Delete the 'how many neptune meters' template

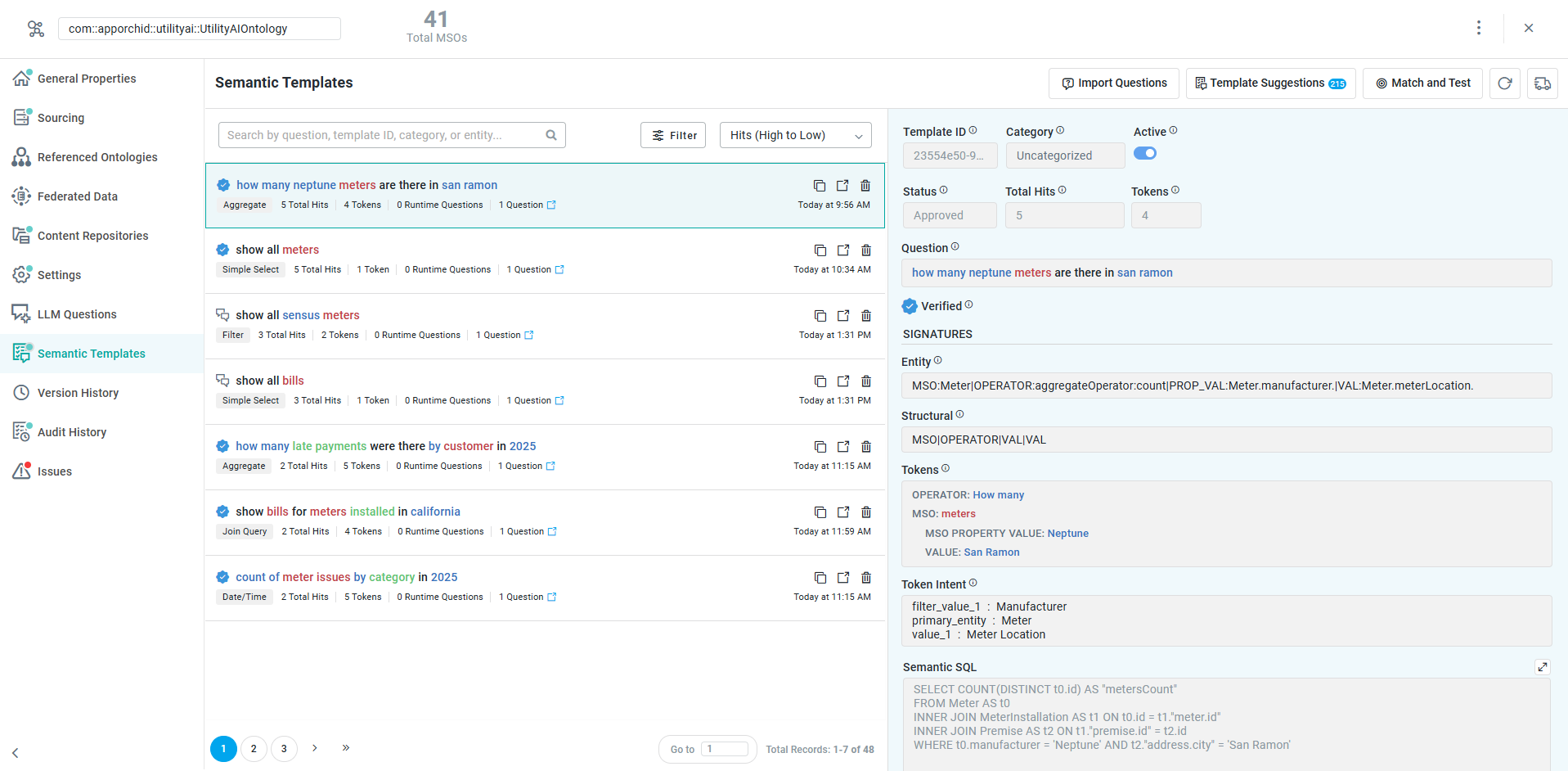(865, 186)
